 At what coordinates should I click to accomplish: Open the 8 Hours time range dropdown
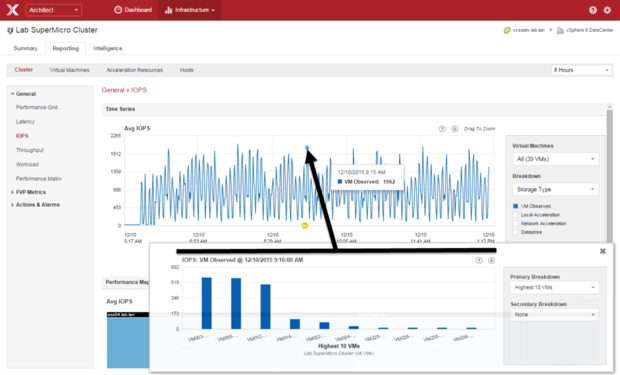point(582,70)
